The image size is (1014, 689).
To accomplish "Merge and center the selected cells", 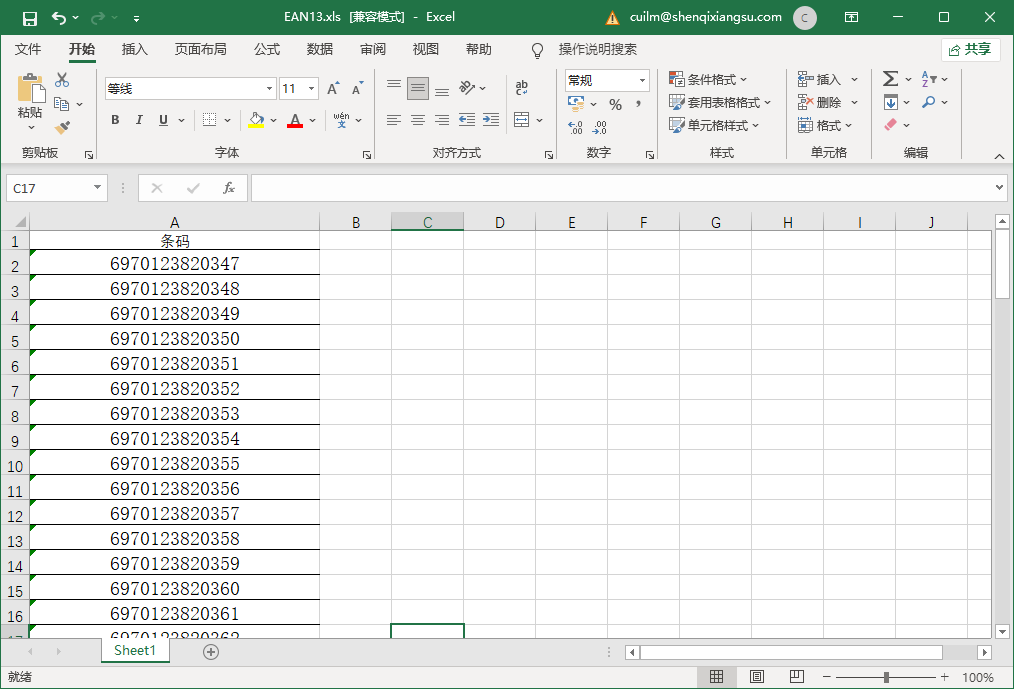I will click(521, 120).
